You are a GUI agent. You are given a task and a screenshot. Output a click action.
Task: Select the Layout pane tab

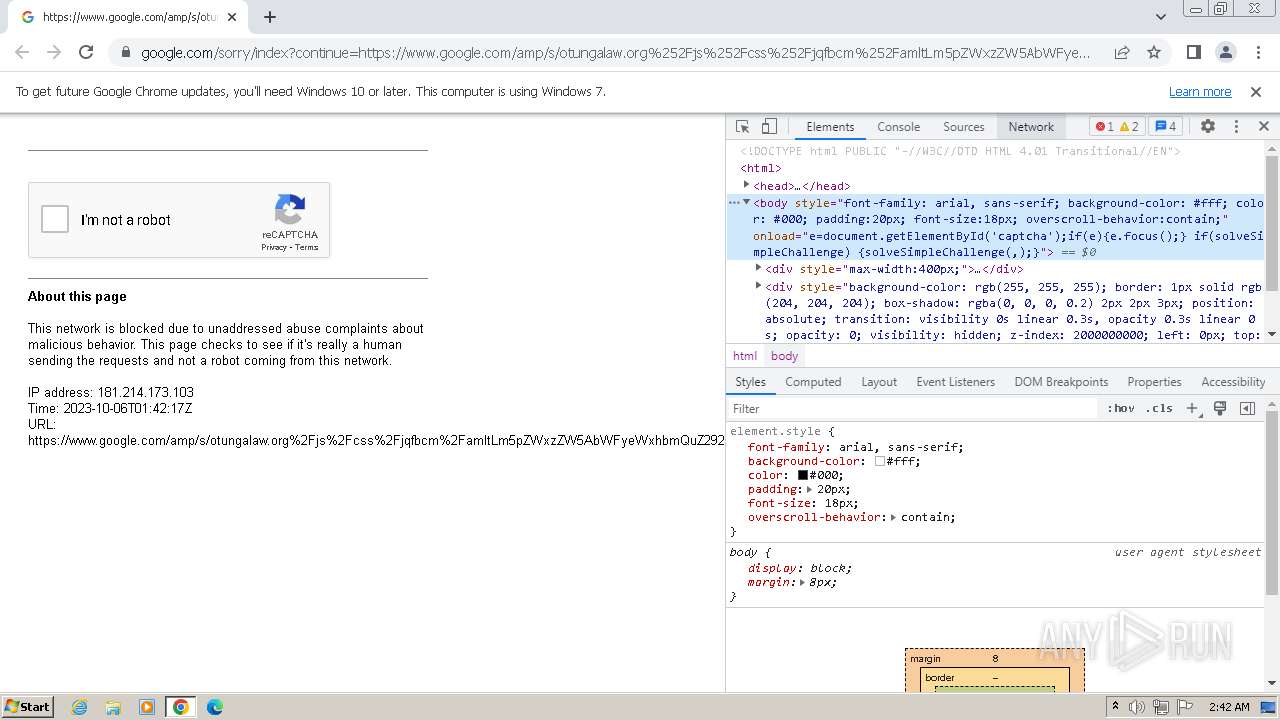(879, 382)
